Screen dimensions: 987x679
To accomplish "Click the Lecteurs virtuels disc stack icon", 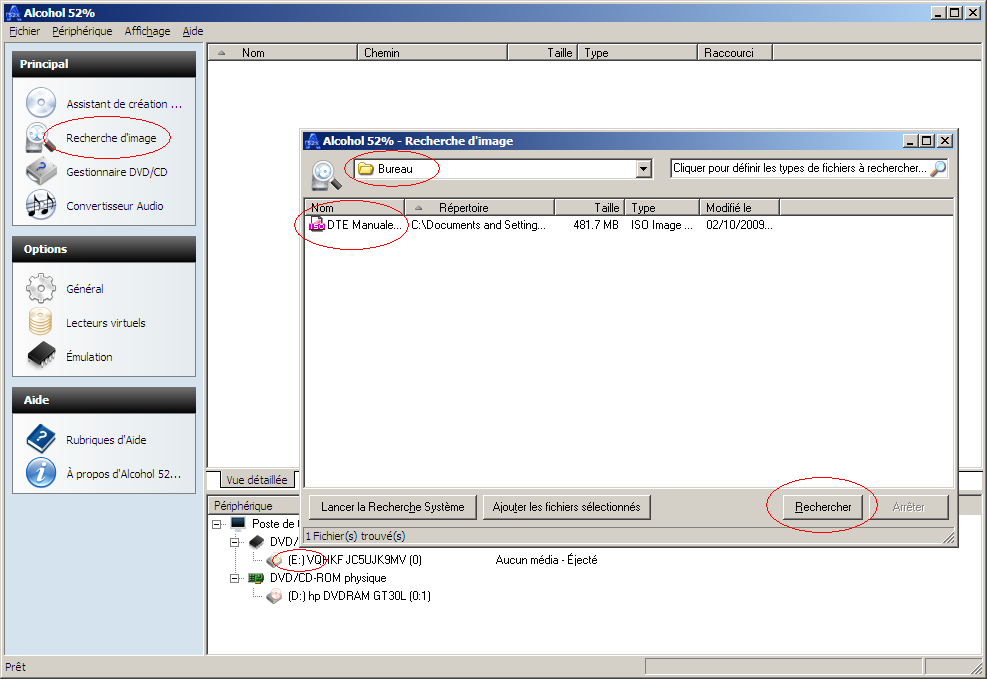I will click(x=40, y=322).
